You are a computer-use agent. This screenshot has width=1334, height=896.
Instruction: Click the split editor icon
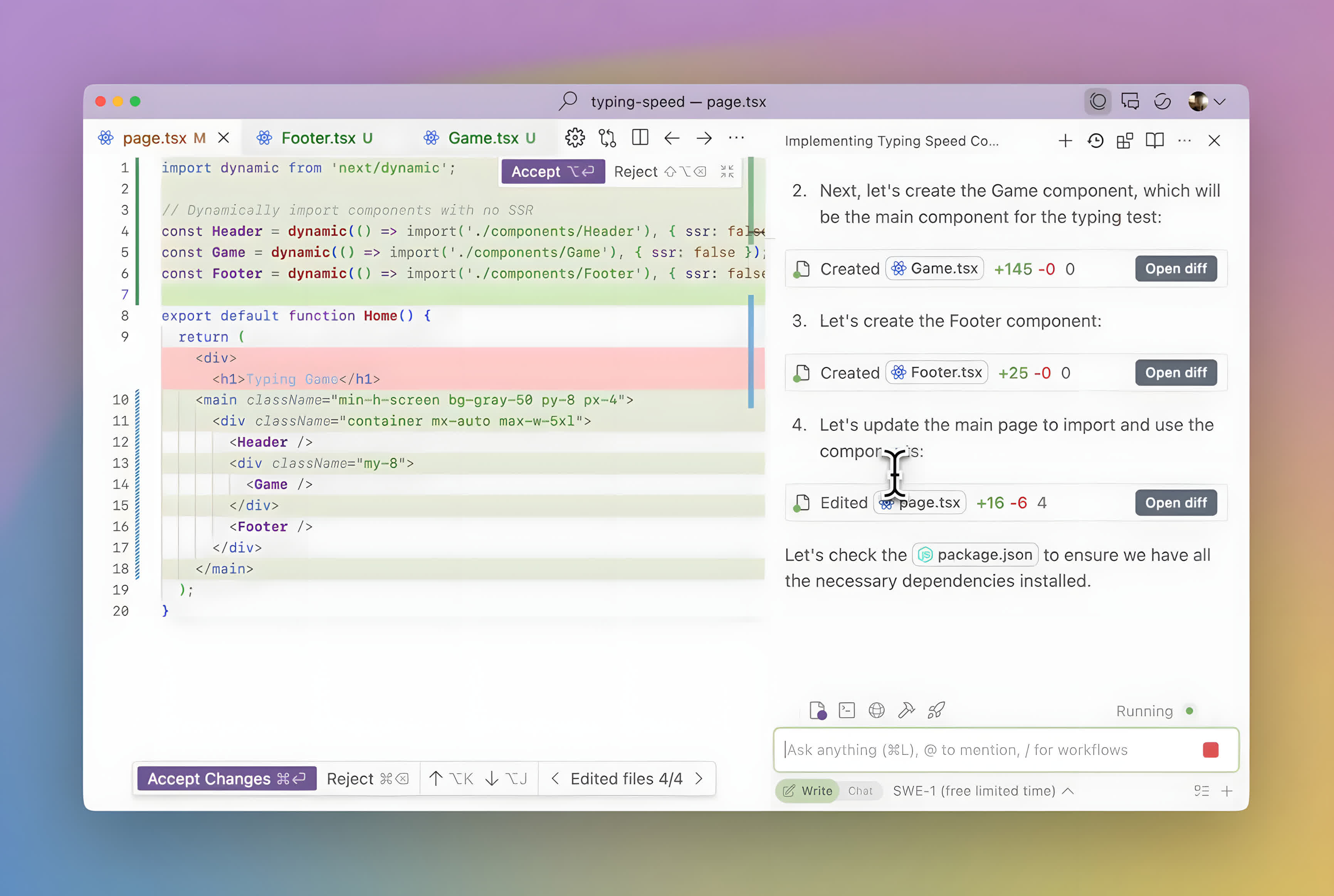[x=640, y=138]
